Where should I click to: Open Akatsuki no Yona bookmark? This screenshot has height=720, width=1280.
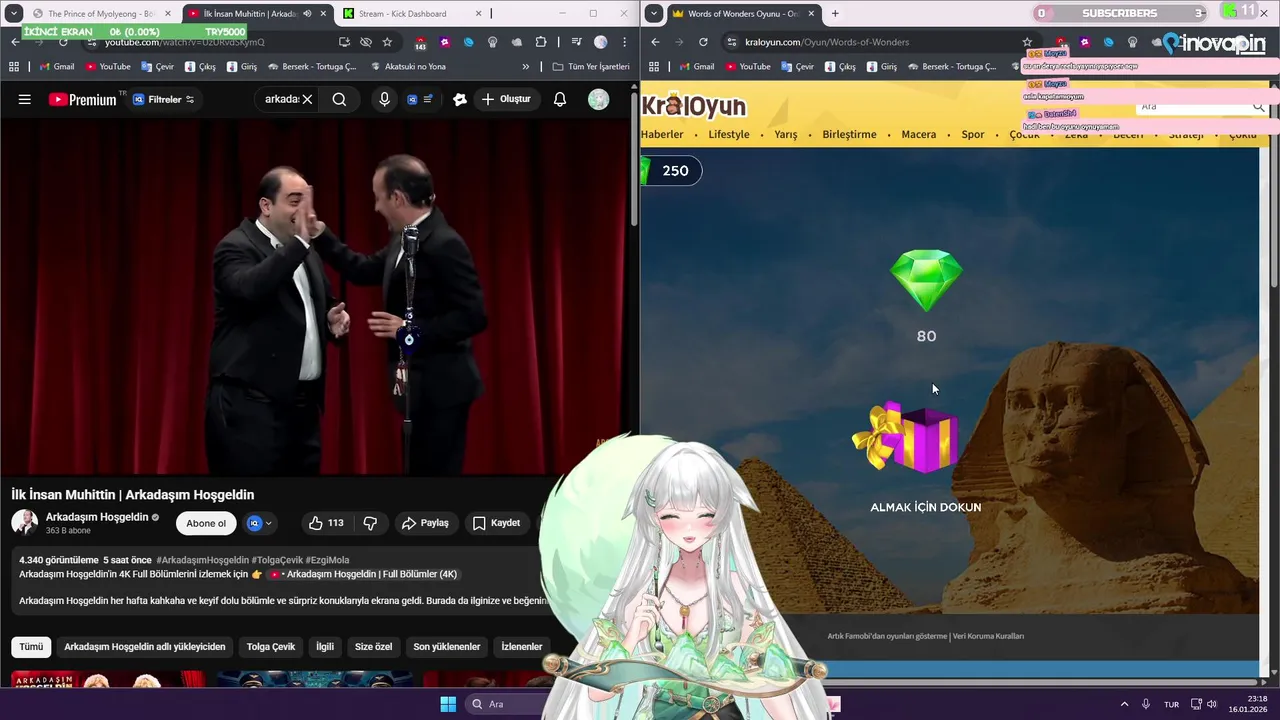[x=408, y=67]
